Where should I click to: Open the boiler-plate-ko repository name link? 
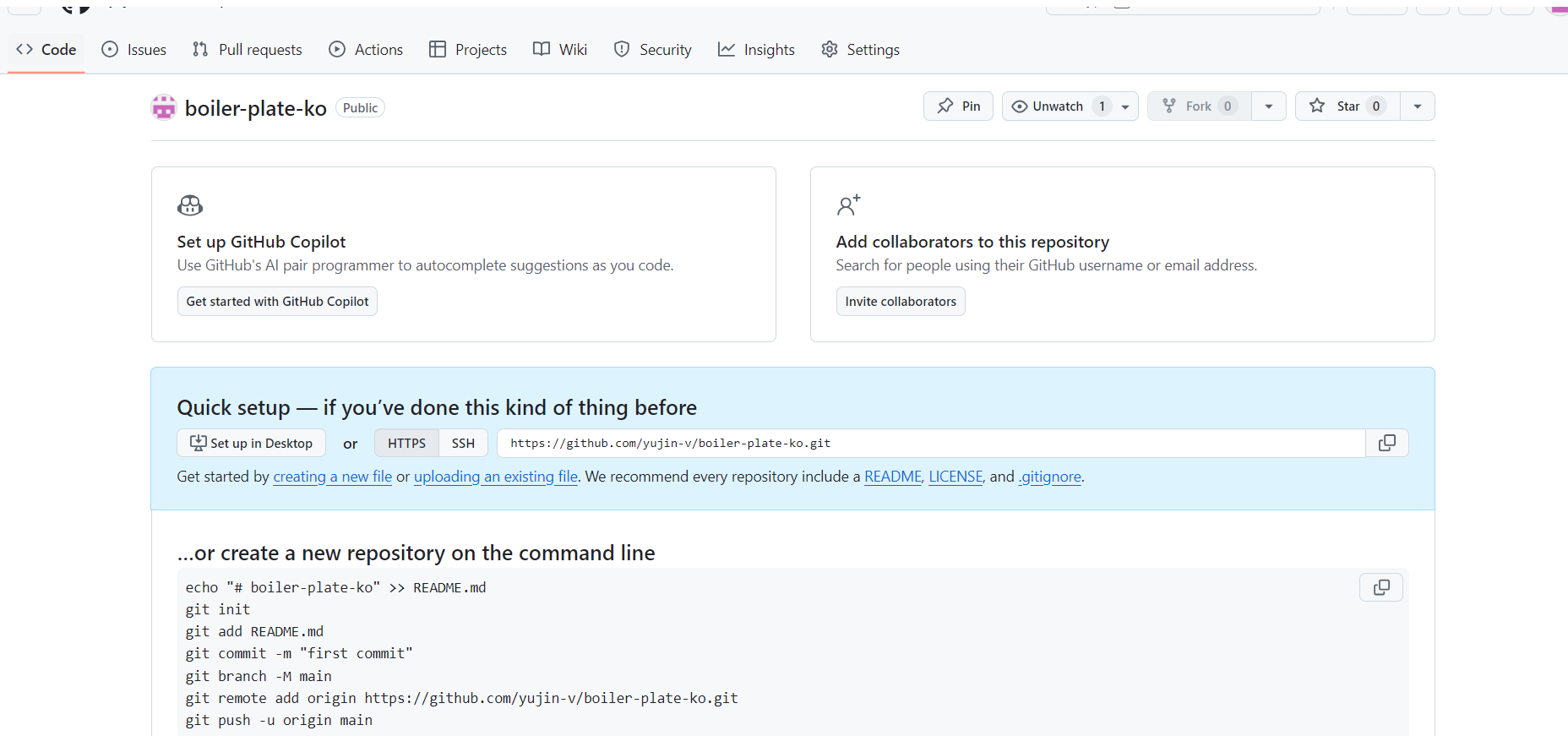point(256,108)
